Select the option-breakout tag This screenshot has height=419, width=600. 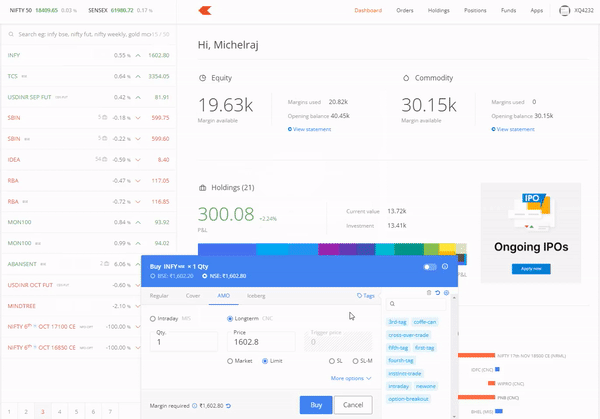click(408, 399)
